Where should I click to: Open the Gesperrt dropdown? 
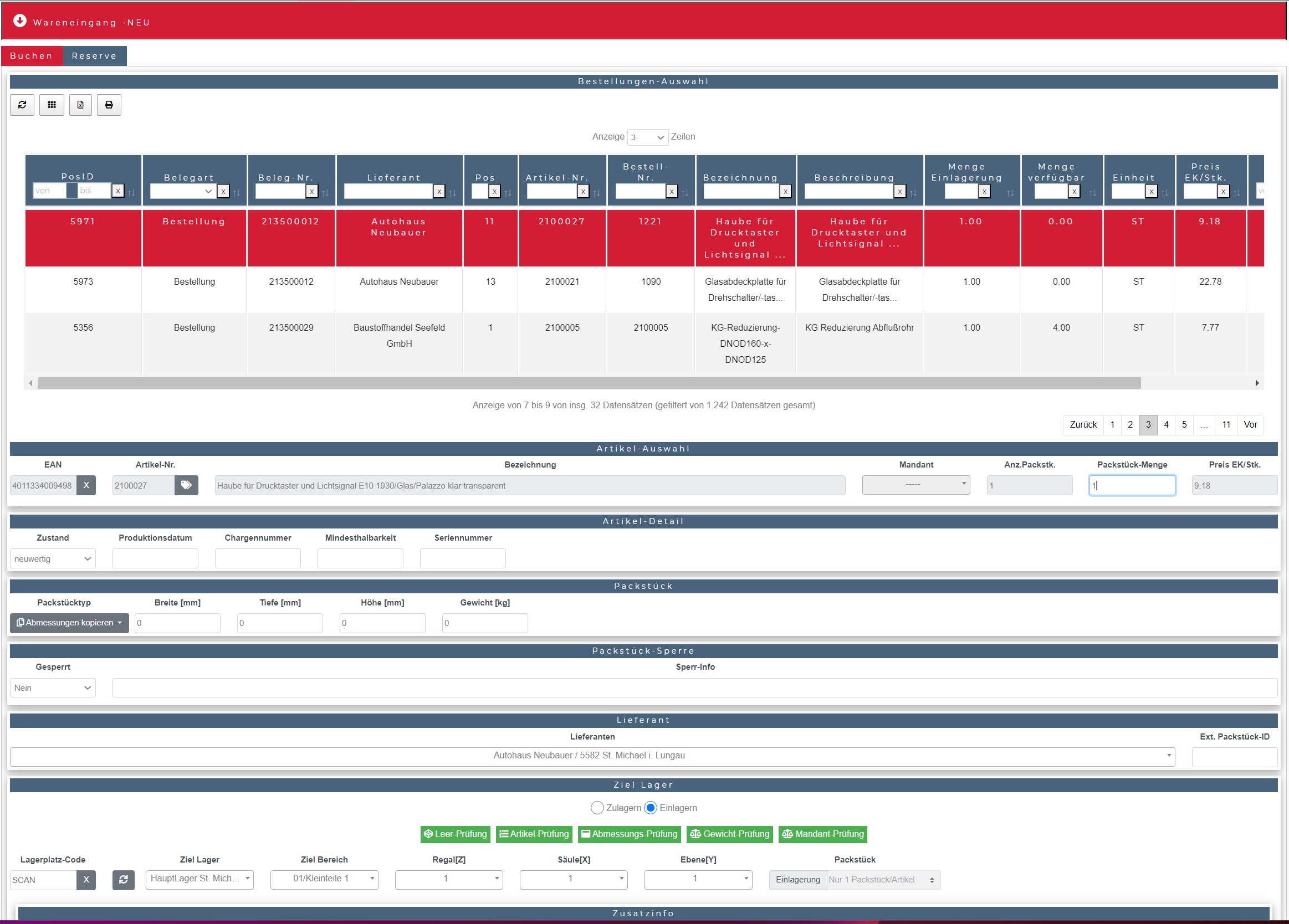pos(53,687)
